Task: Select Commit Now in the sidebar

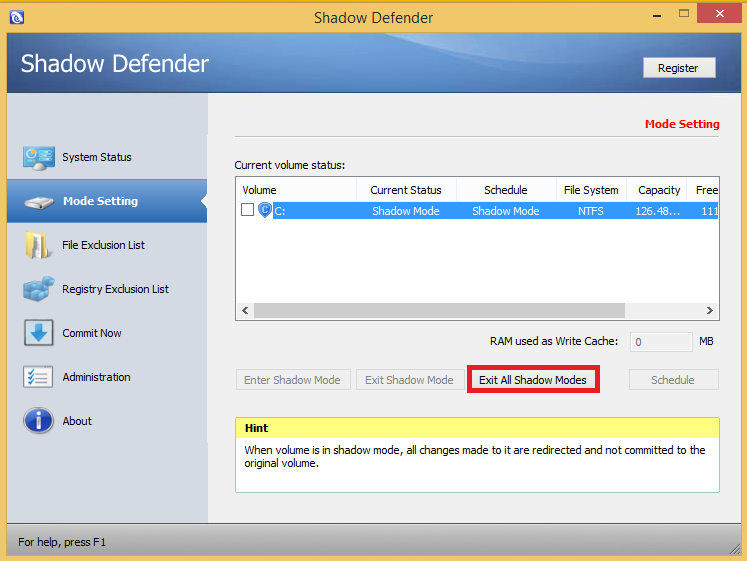Action: tap(92, 333)
